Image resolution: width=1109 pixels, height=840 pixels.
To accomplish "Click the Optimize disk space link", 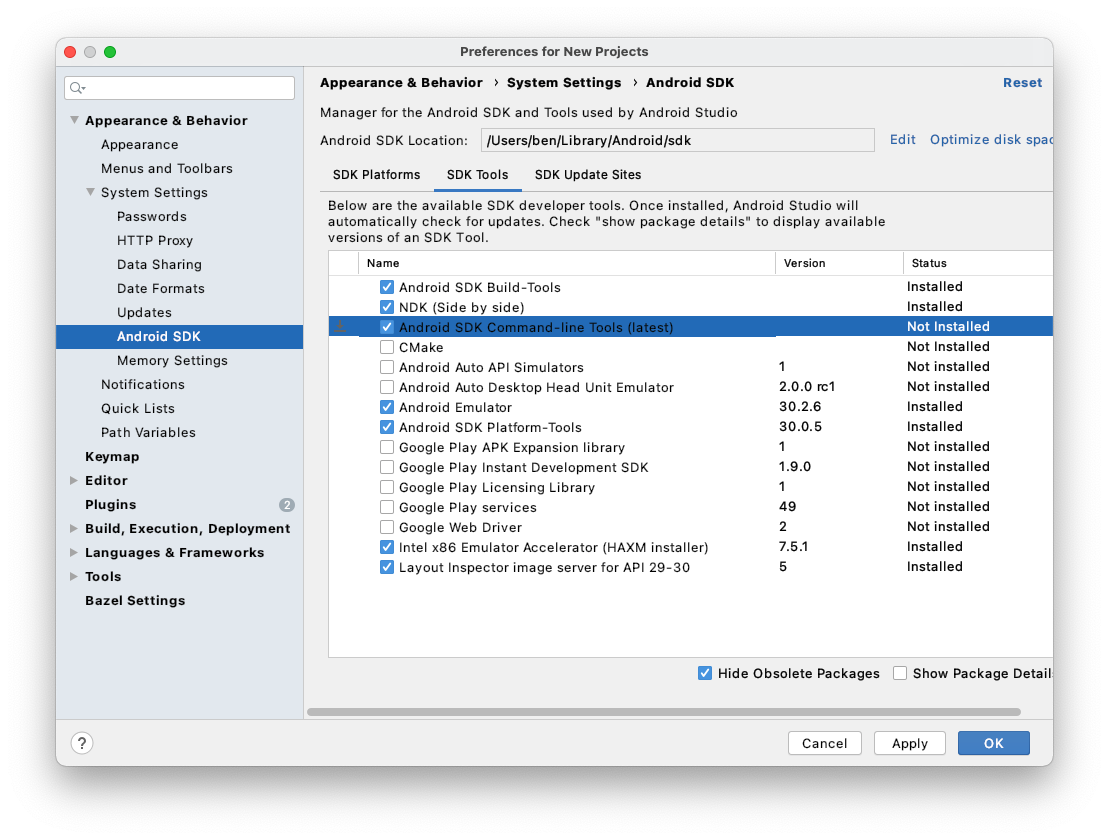I will click(x=991, y=139).
